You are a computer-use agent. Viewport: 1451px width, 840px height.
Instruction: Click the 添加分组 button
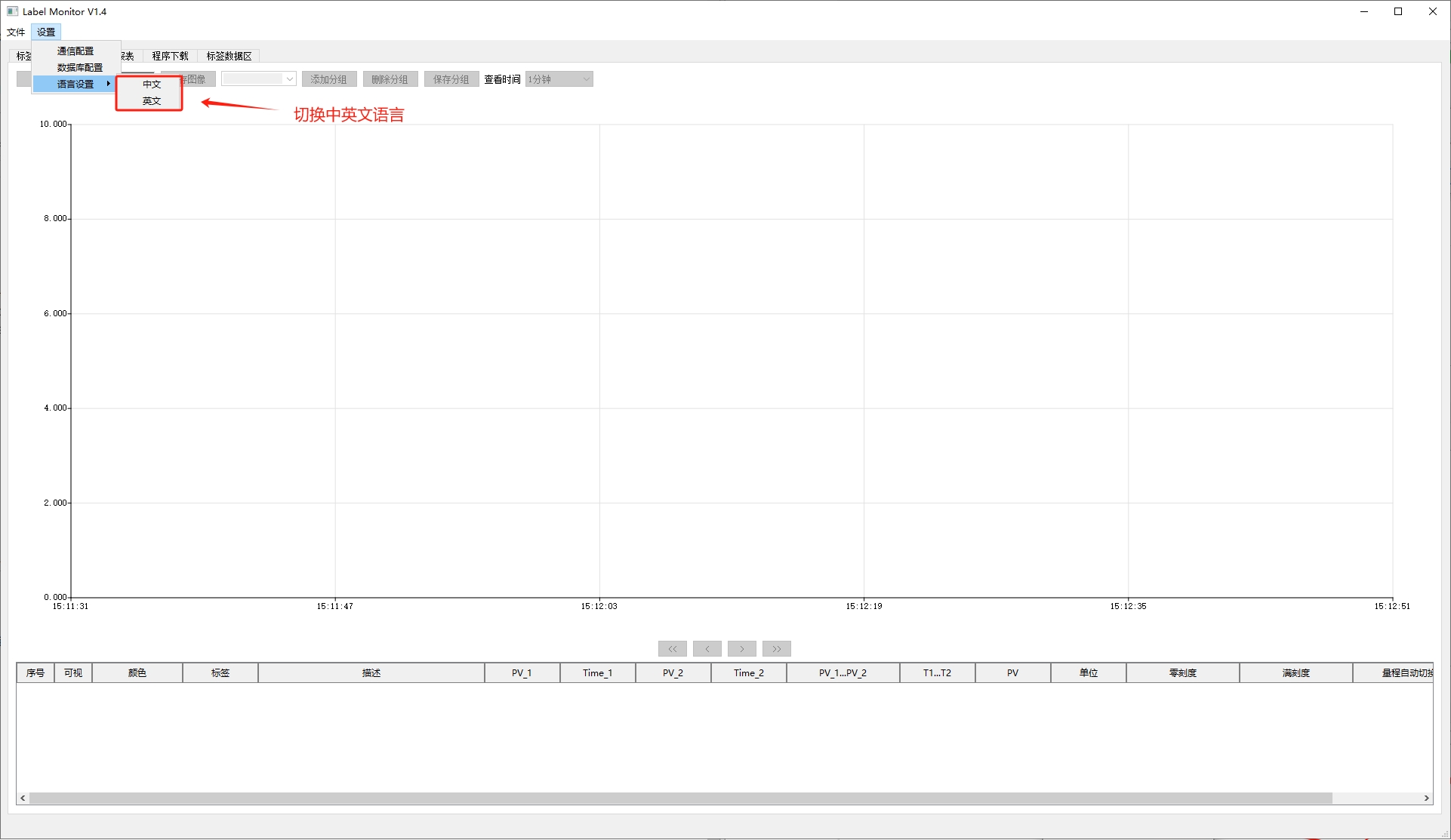click(x=328, y=79)
